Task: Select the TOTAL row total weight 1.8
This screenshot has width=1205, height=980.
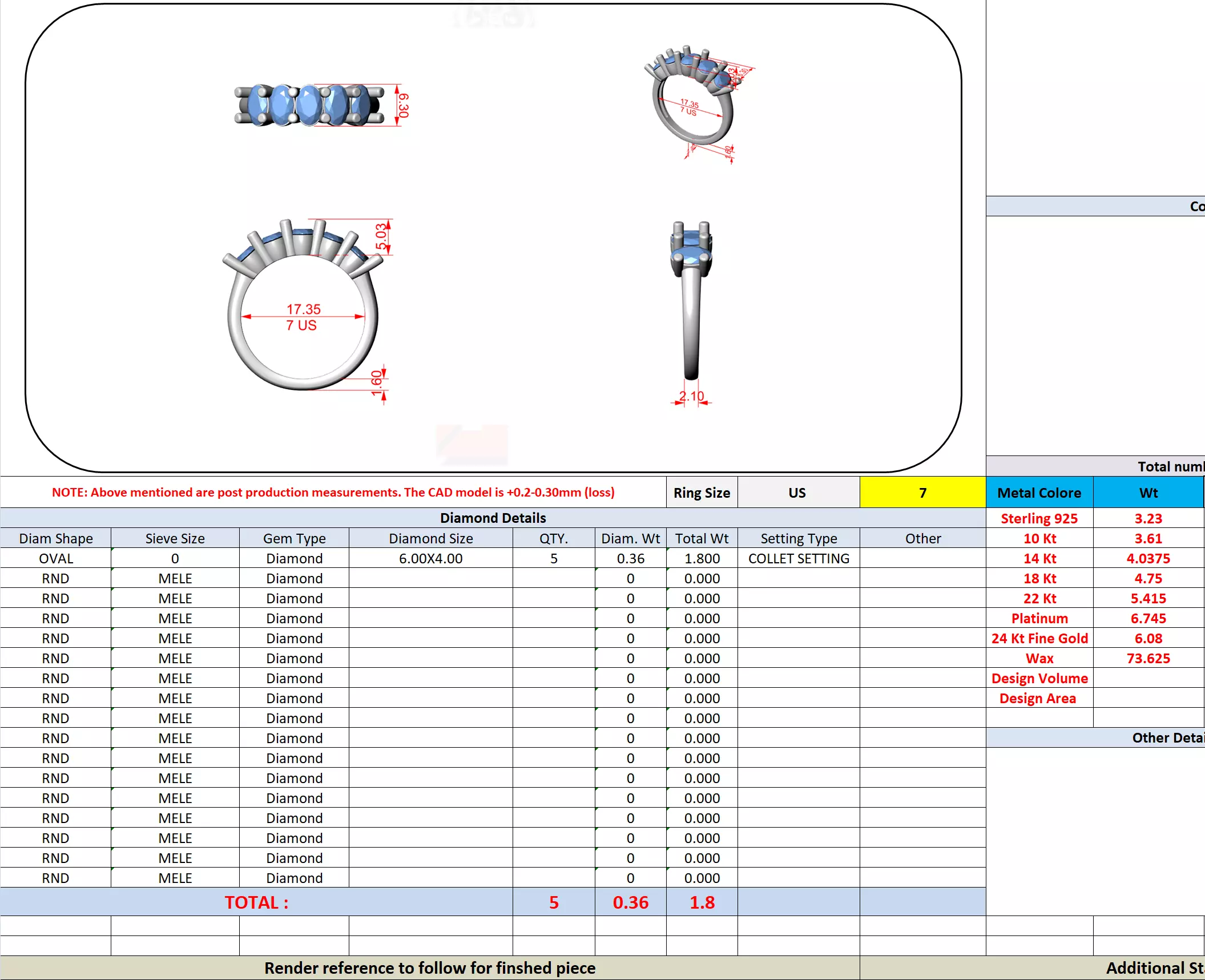Action: tap(702, 902)
